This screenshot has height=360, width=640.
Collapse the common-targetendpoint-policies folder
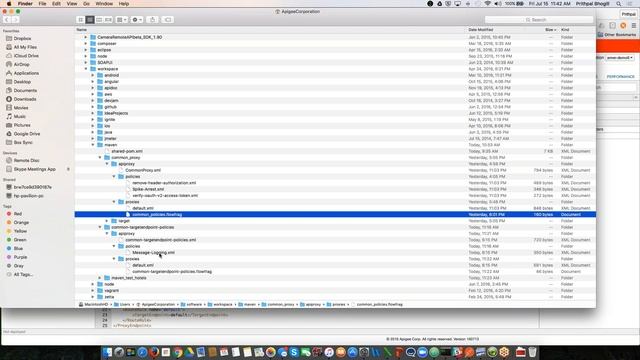click(100, 227)
